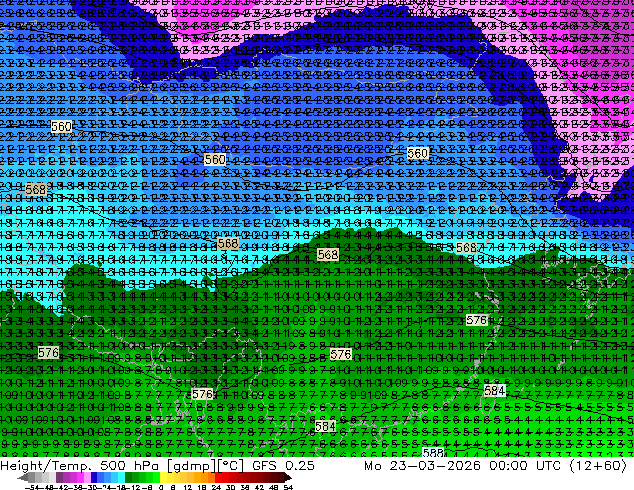Click the rightmost 568 contour label
Screen dimensions: 634x490
tap(467, 248)
